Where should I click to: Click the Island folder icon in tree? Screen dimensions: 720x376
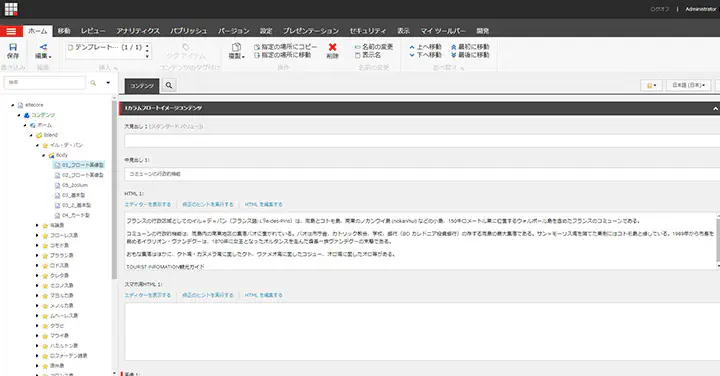[39, 135]
